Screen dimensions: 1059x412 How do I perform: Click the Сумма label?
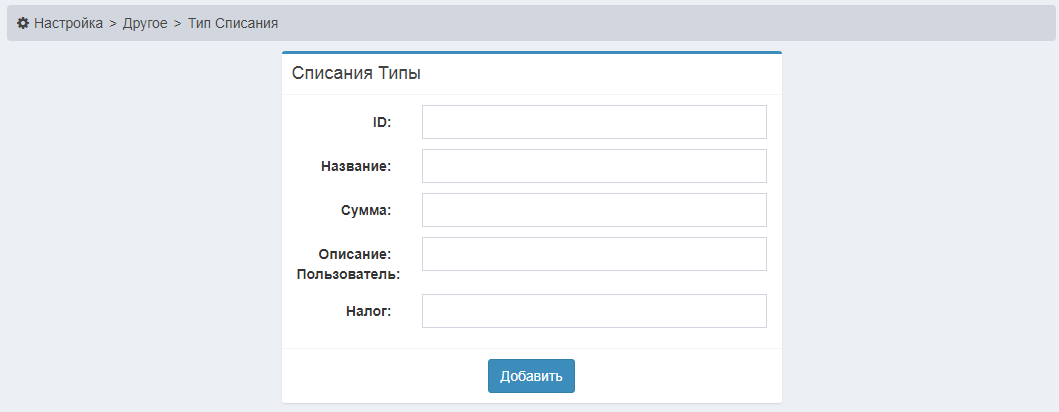point(365,210)
